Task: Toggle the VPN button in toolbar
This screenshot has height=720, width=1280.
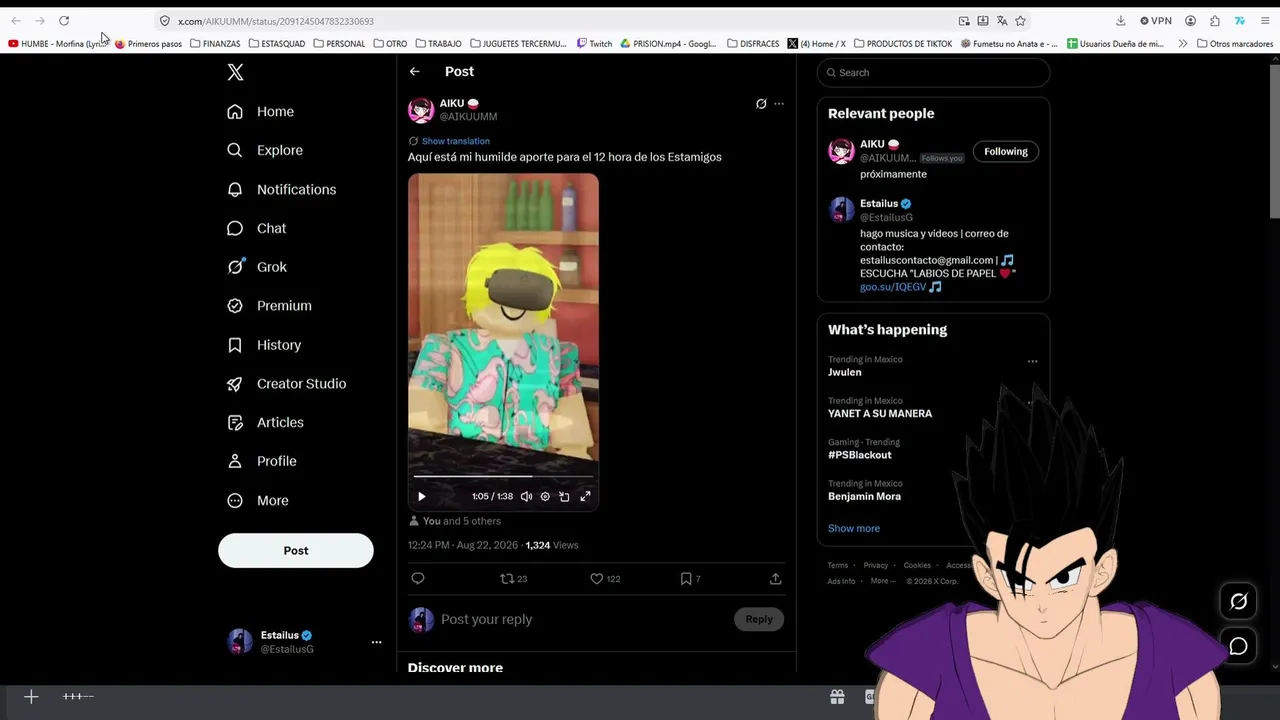Action: (x=1156, y=21)
